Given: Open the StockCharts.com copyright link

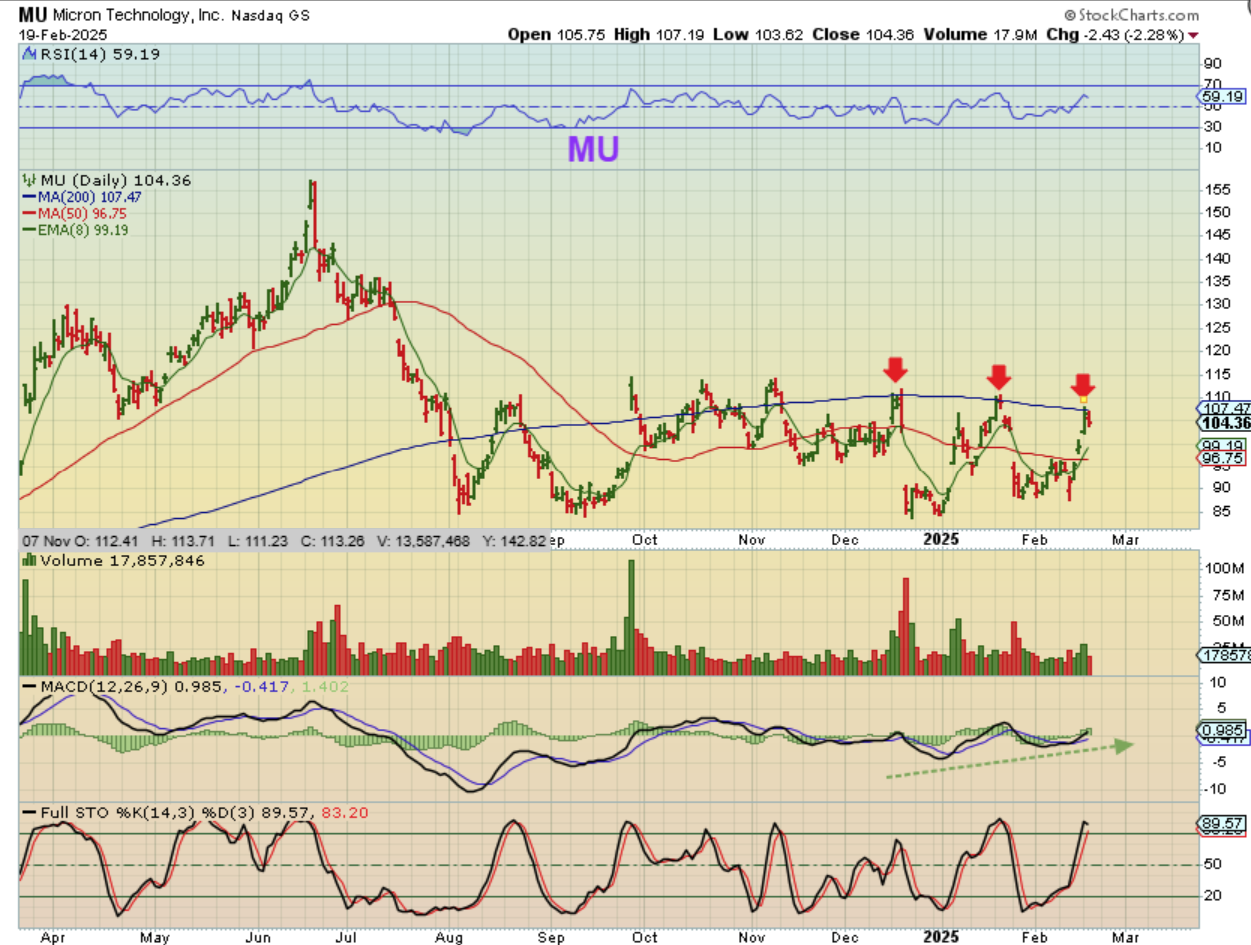Looking at the screenshot, I should [x=1132, y=15].
